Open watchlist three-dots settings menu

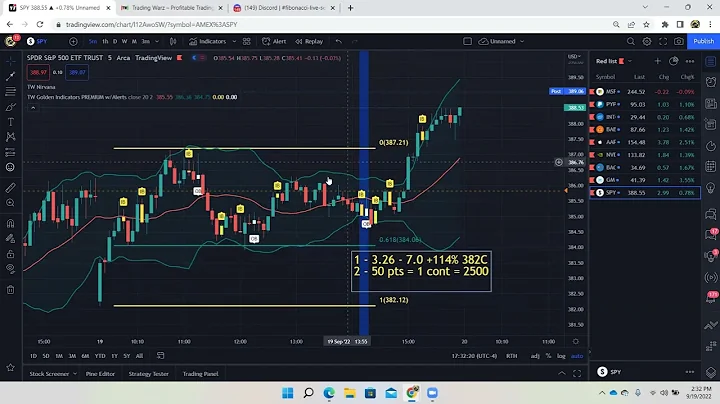690,61
